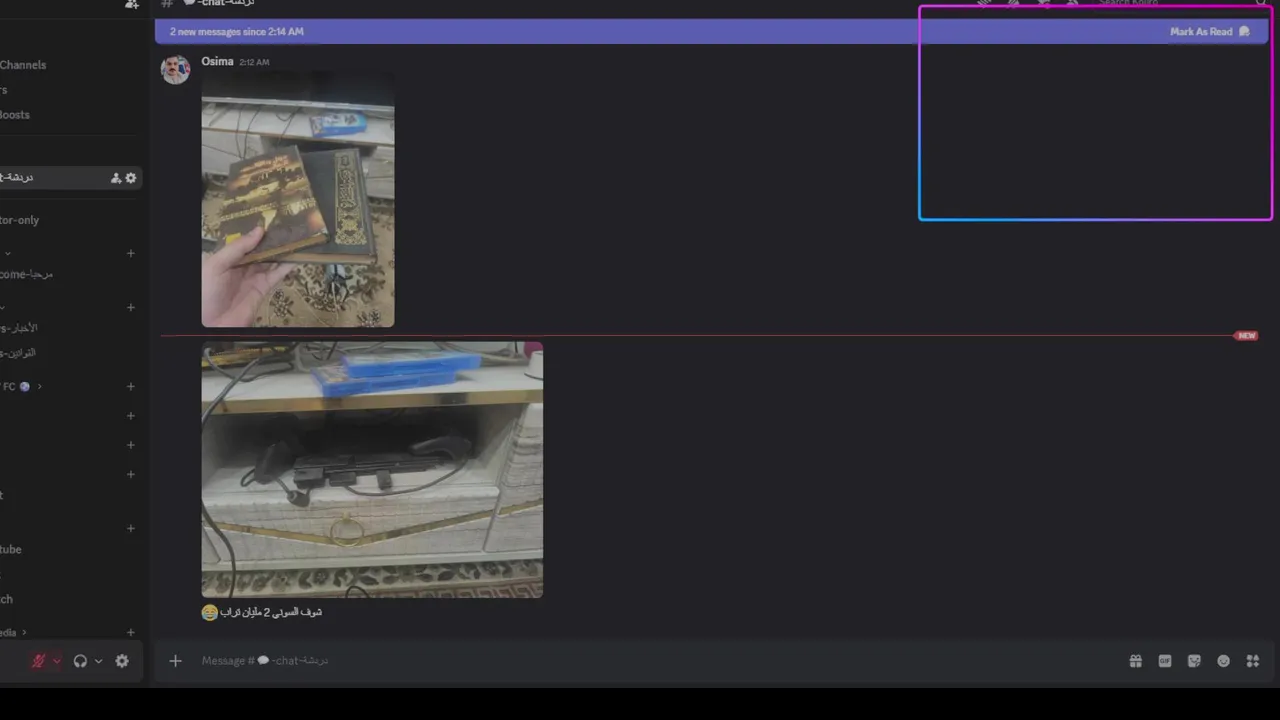Select the come-مرحبا welcome channel

(x=27, y=274)
